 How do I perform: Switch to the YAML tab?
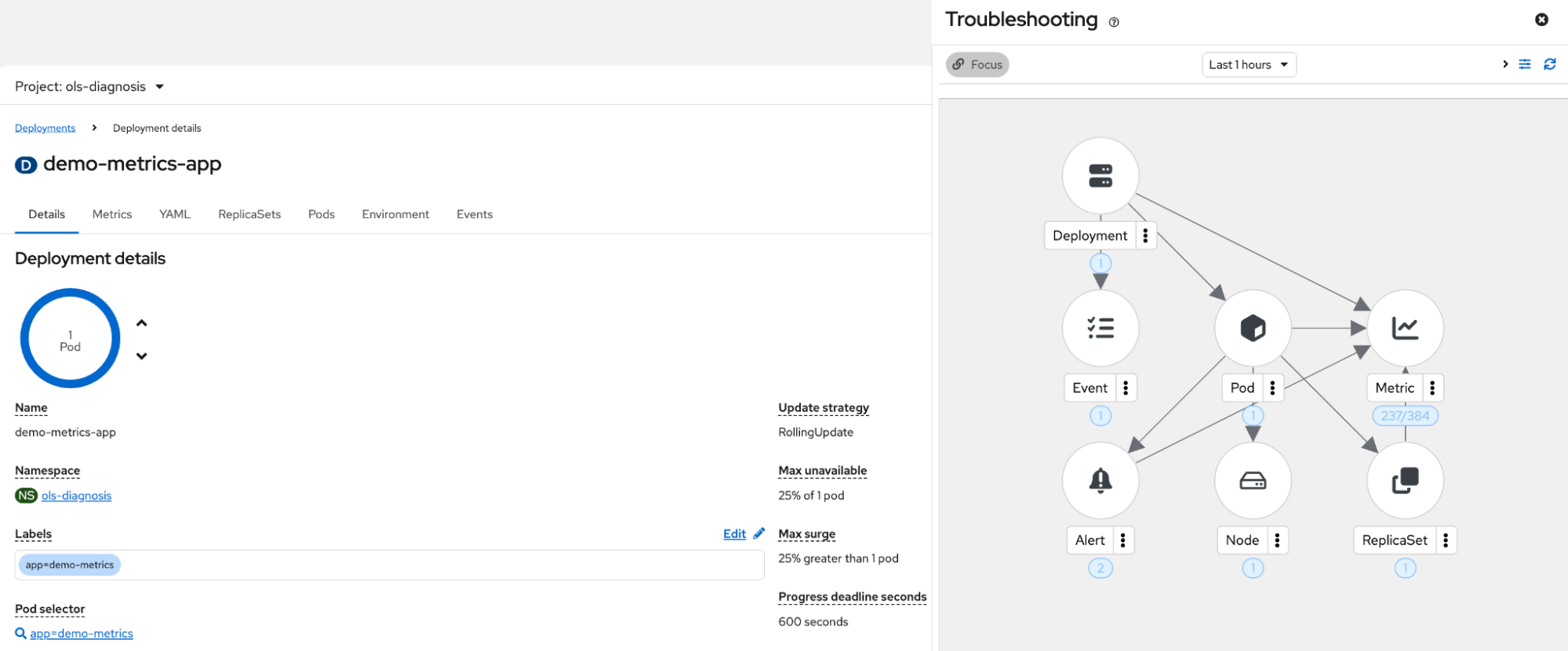(175, 214)
